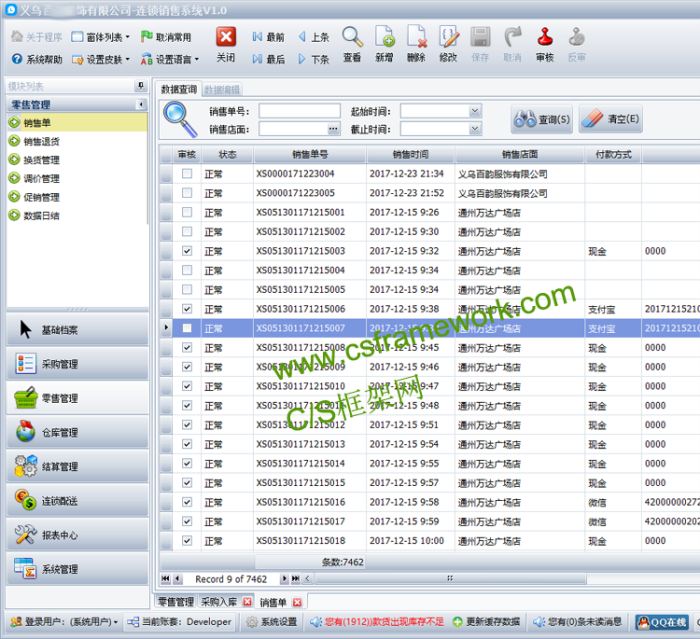Click the 销售单号 input field

point(299,111)
